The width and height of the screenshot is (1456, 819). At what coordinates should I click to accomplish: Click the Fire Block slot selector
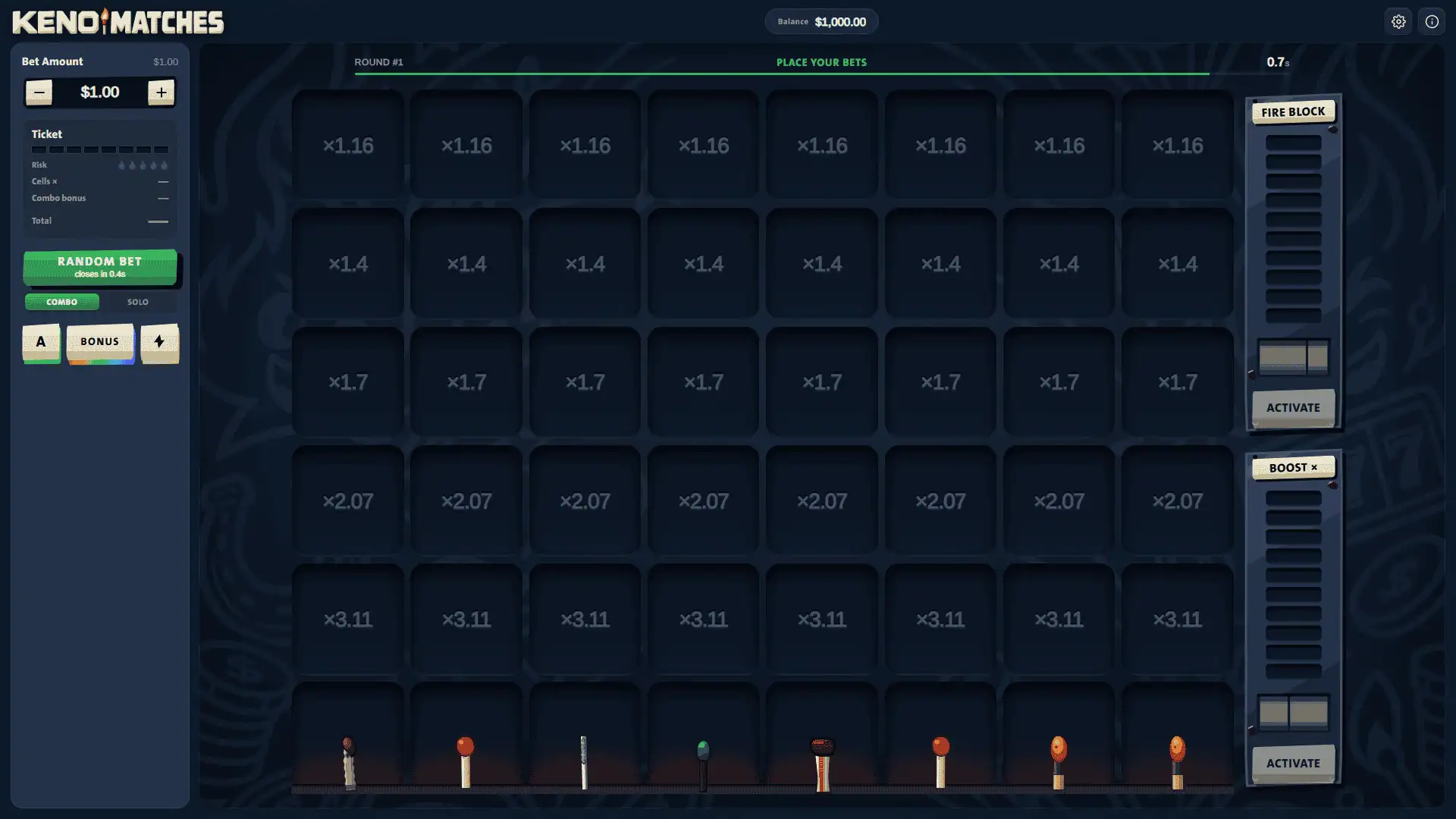1293,357
